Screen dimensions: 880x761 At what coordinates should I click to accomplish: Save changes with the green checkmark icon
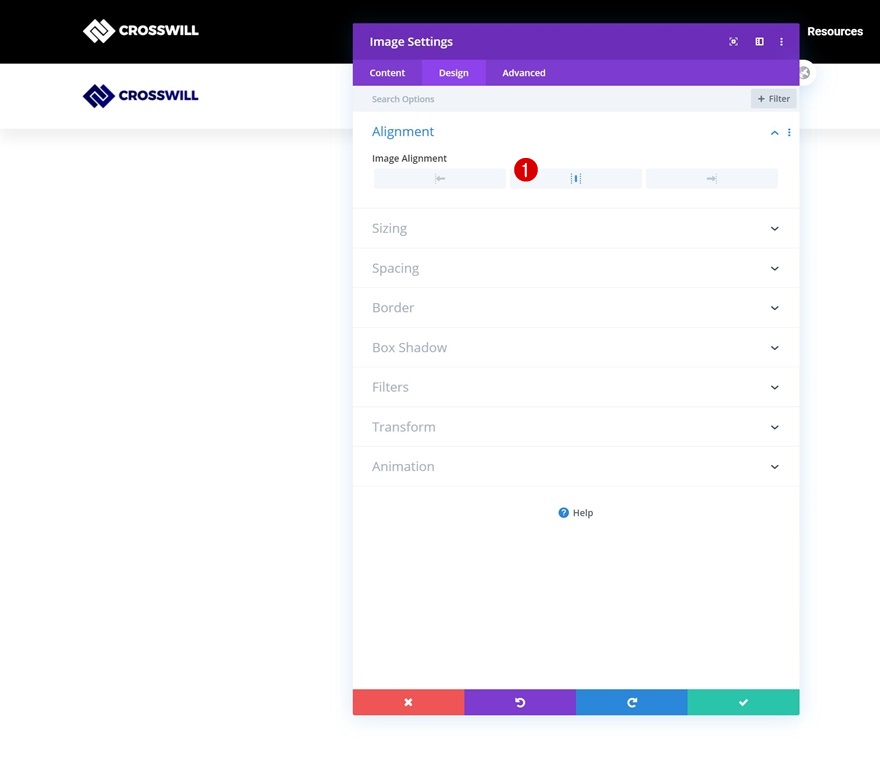pyautogui.click(x=743, y=702)
